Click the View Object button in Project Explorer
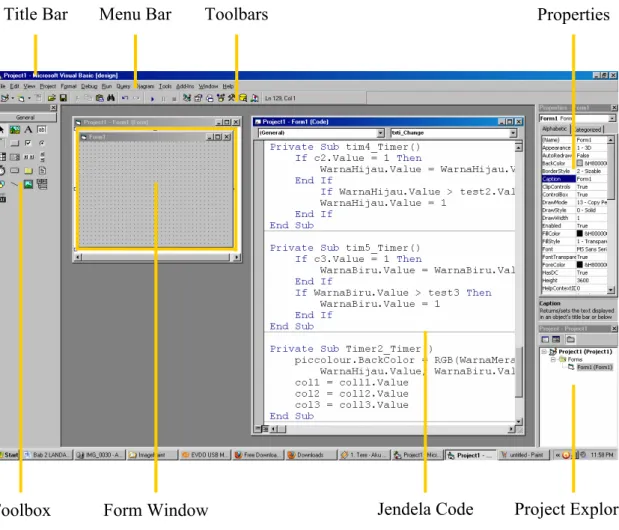The image size is (619, 530). pyautogui.click(x=556, y=339)
